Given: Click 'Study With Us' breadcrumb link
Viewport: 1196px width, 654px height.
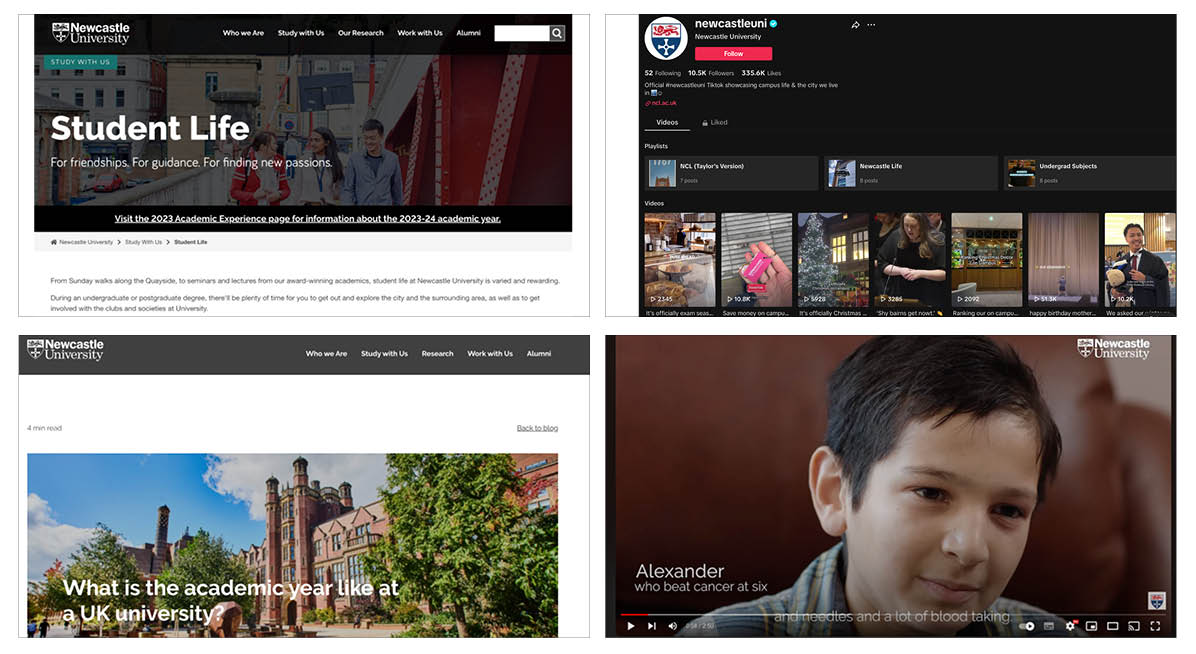Looking at the screenshot, I should pos(143,242).
